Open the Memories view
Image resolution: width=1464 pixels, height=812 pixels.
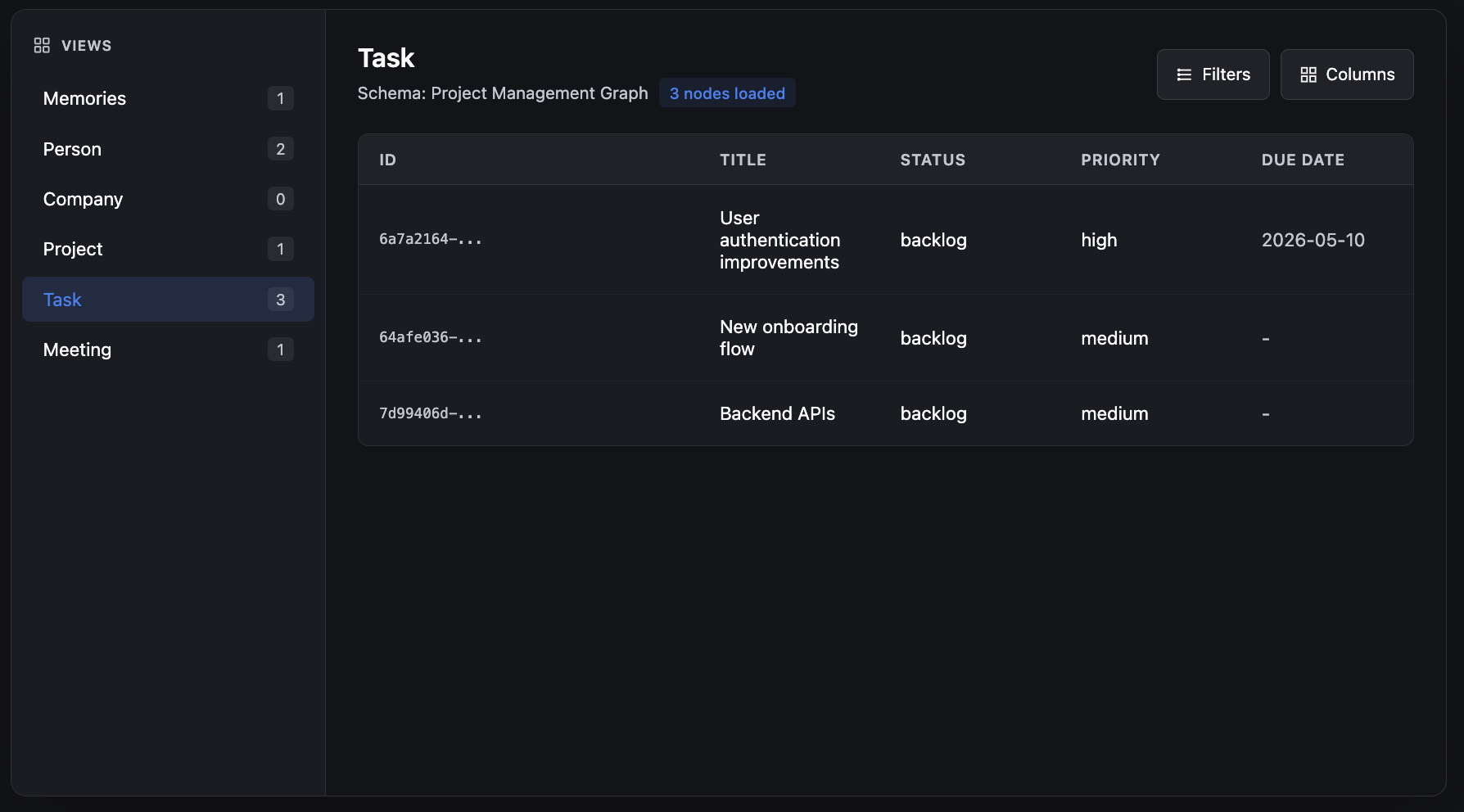pos(84,98)
